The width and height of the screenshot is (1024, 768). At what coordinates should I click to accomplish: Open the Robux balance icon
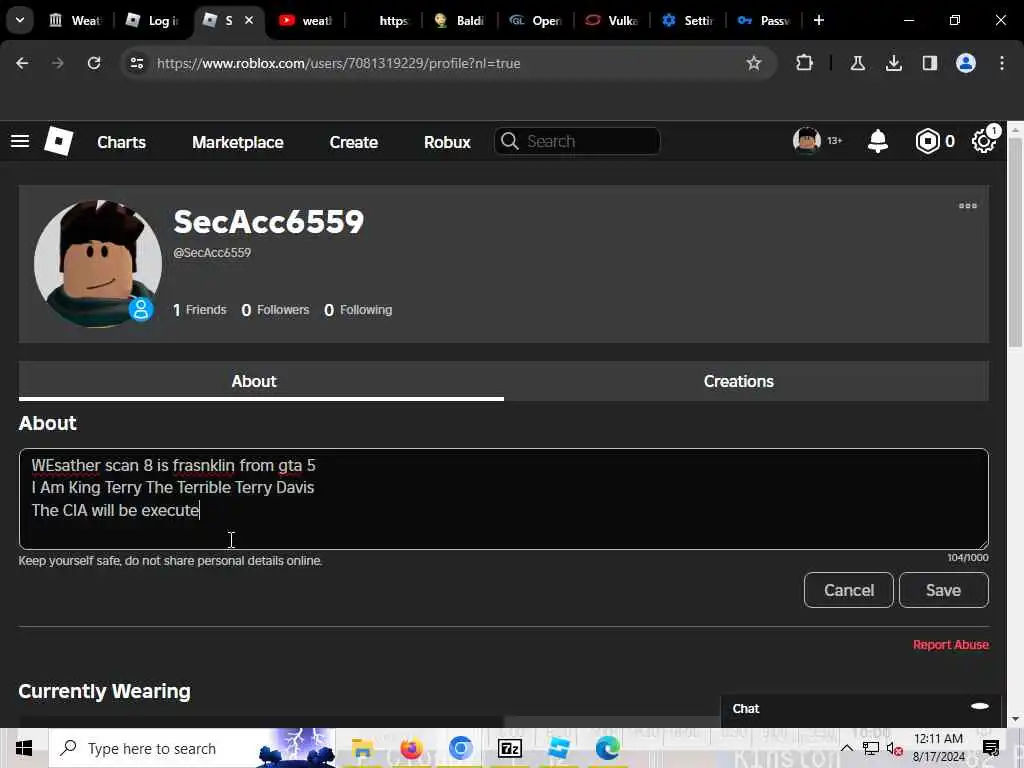click(927, 141)
